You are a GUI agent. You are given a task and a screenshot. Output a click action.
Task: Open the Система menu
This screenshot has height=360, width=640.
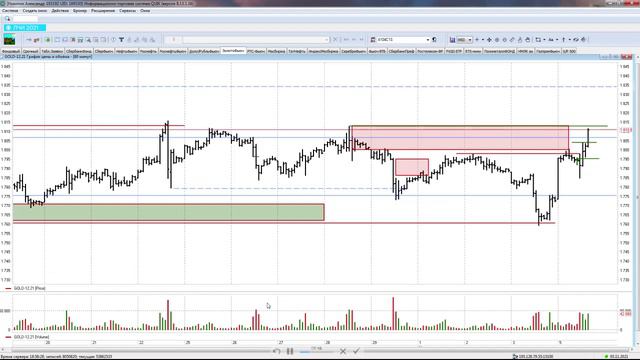pyautogui.click(x=10, y=11)
